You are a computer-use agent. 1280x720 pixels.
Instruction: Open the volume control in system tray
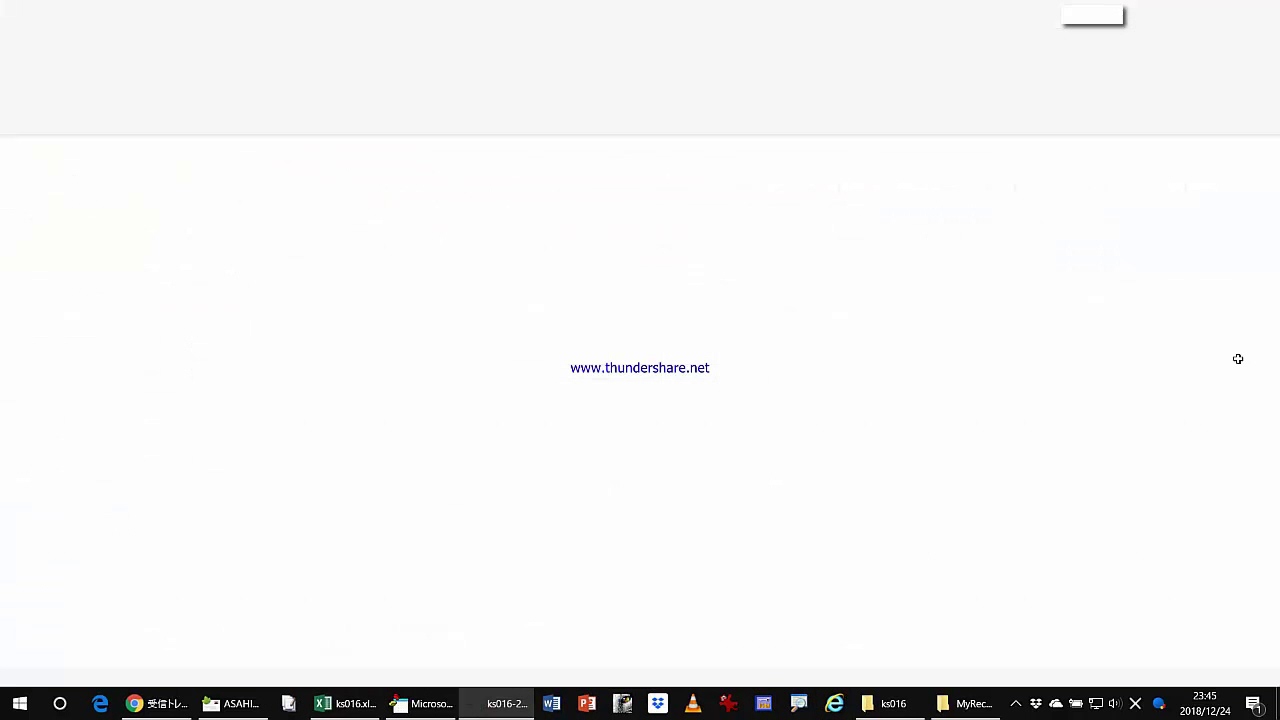pyautogui.click(x=1115, y=704)
